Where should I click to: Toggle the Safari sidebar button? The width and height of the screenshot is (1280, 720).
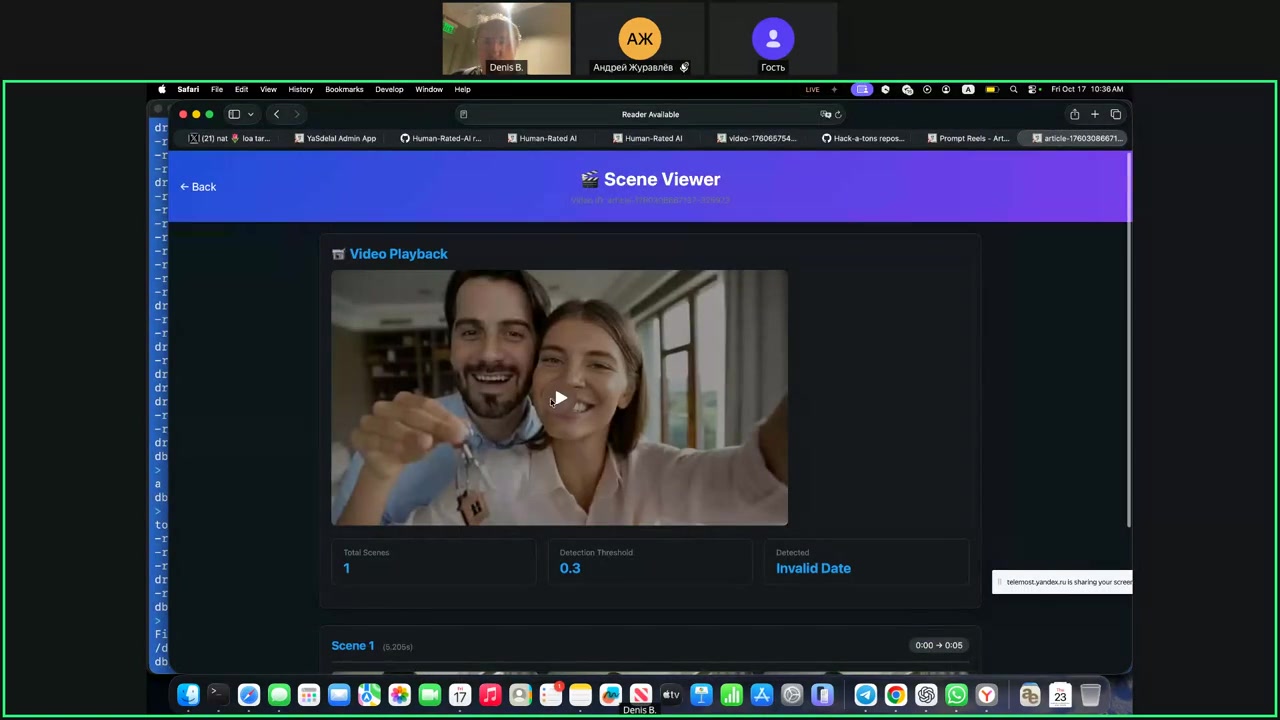234,114
